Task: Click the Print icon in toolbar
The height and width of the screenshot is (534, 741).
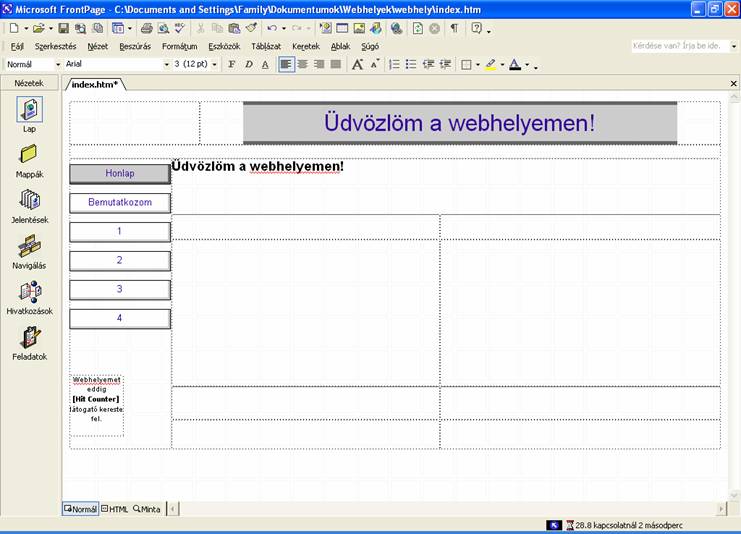Action: click(147, 28)
